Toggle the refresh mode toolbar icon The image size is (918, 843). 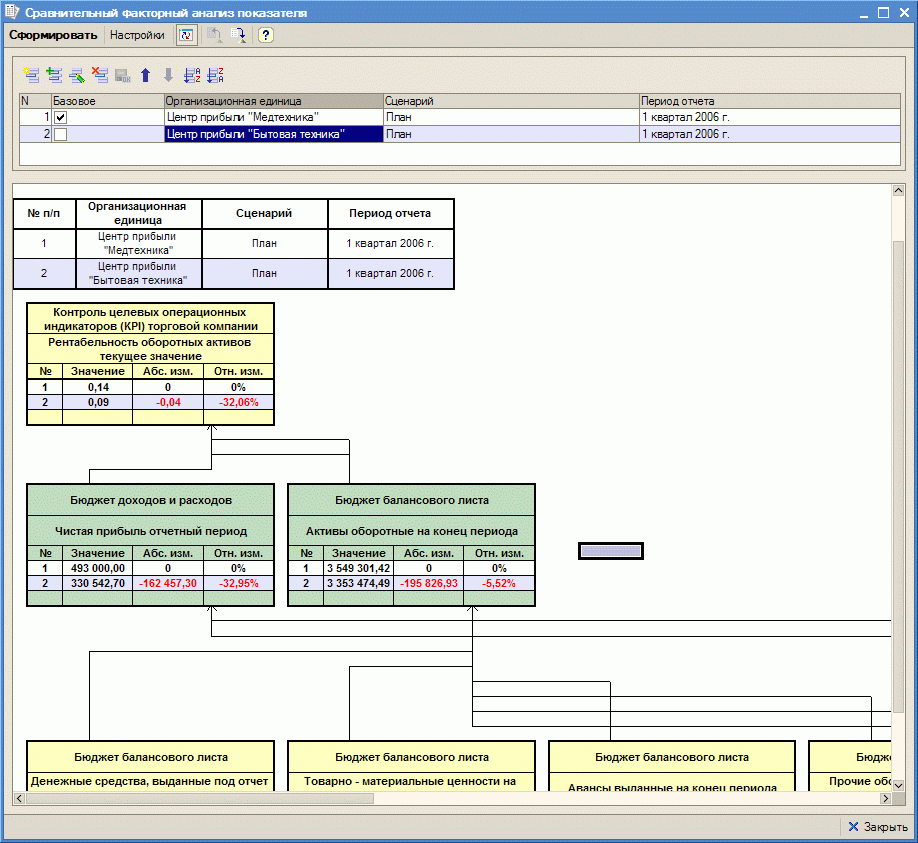click(187, 35)
